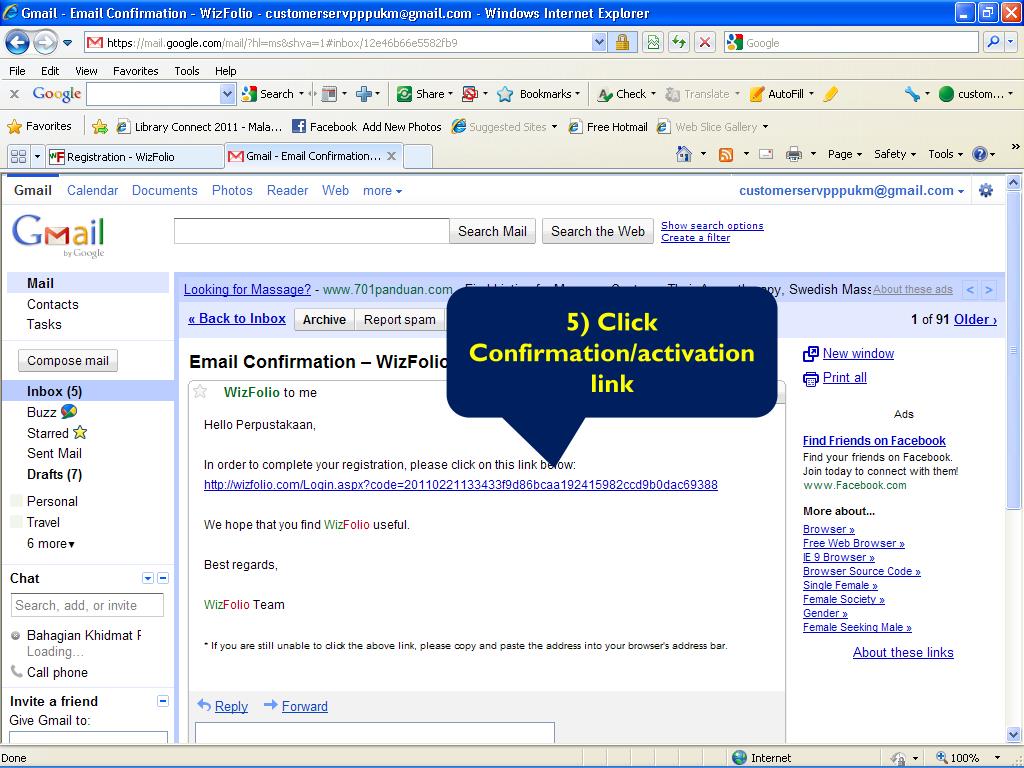Open the Facebook Add New Photos favorite

[x=366, y=127]
